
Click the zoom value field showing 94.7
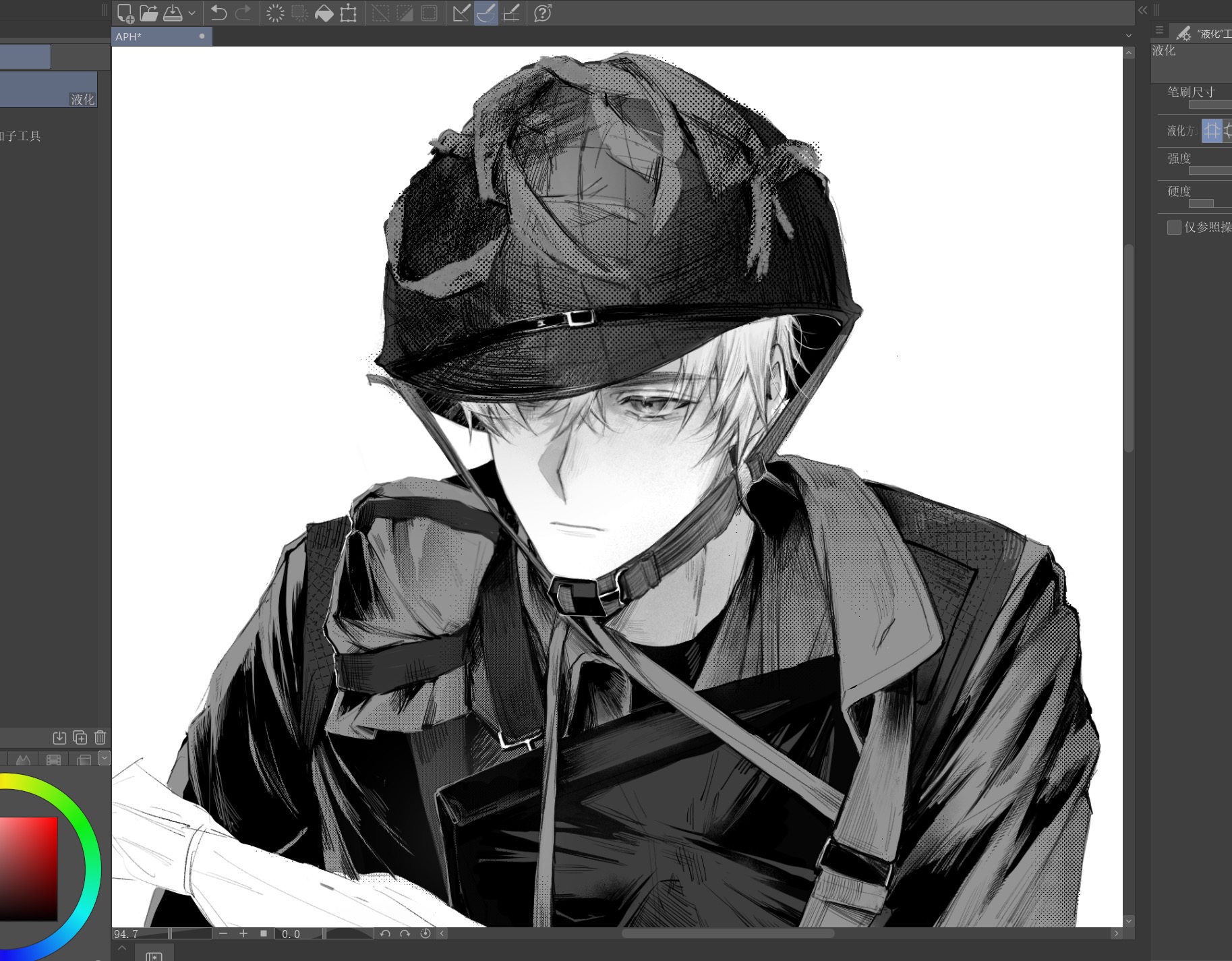(x=126, y=934)
